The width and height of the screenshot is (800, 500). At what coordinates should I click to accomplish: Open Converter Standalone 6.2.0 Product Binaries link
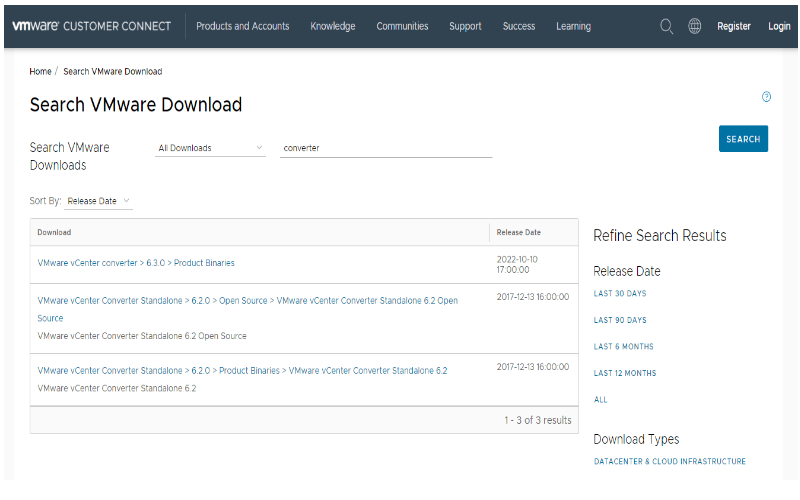pos(242,370)
